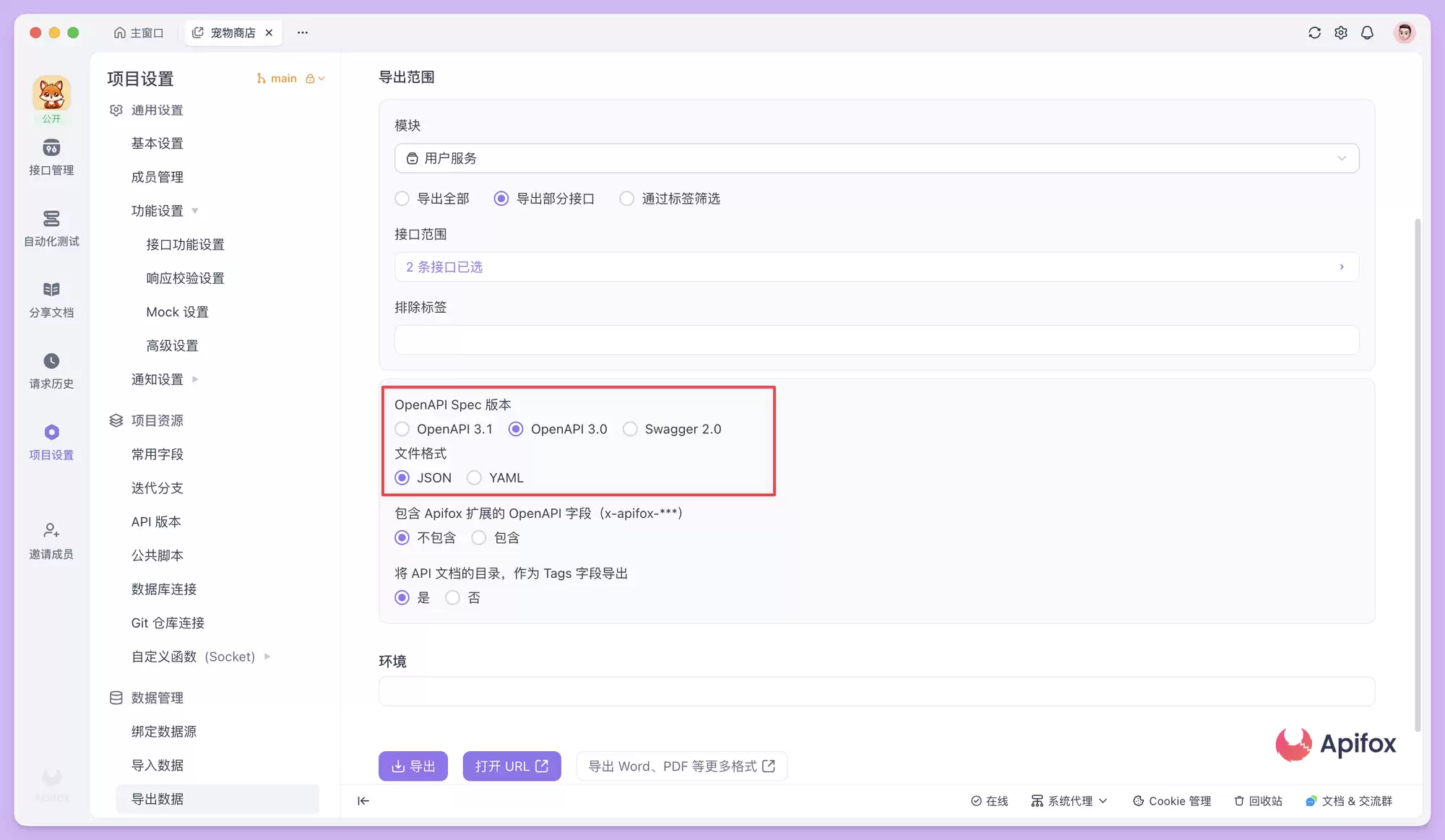Click the 在线 status icon

point(976,801)
